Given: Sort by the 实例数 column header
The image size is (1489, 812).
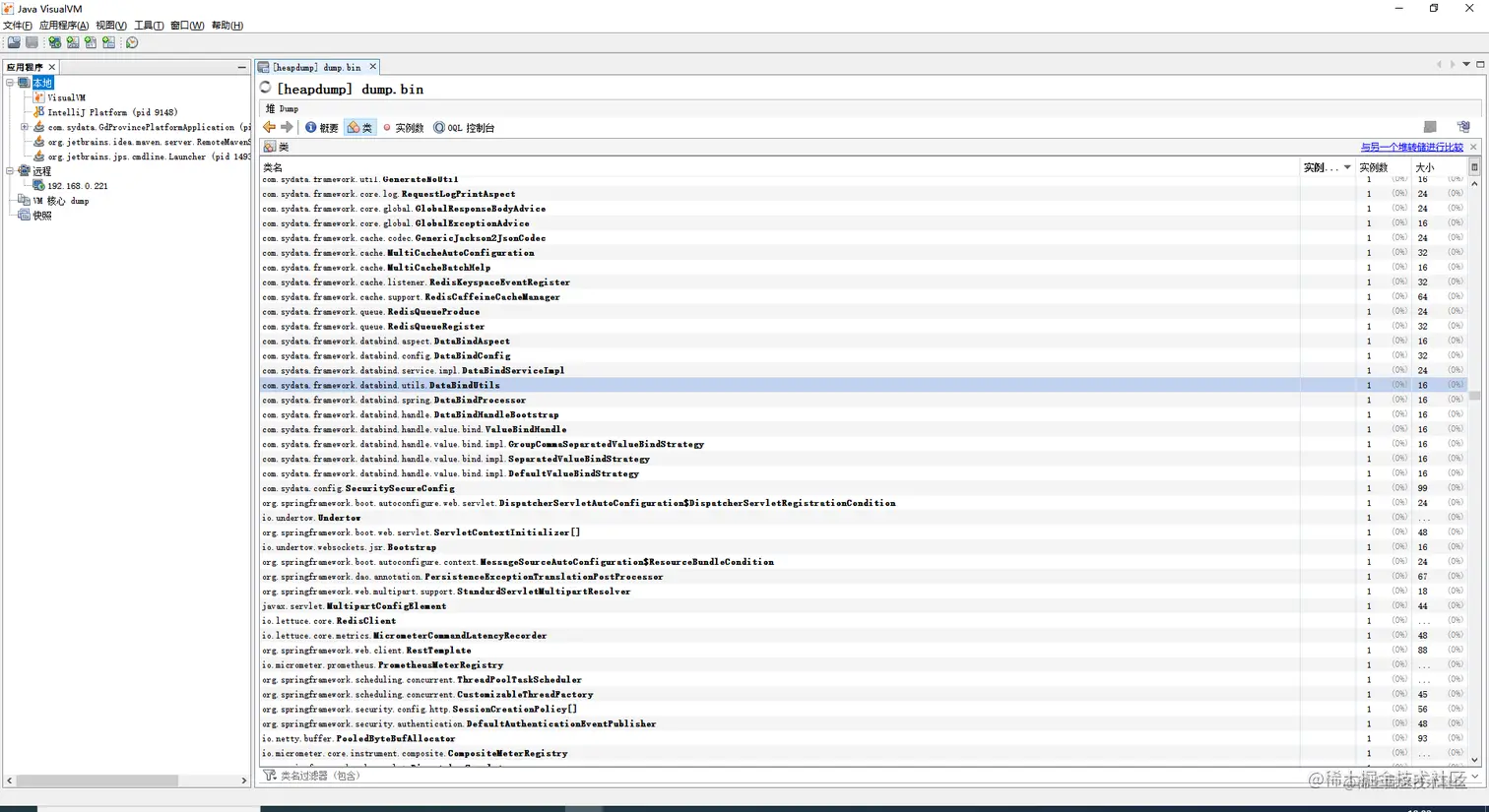Looking at the screenshot, I should point(1383,167).
